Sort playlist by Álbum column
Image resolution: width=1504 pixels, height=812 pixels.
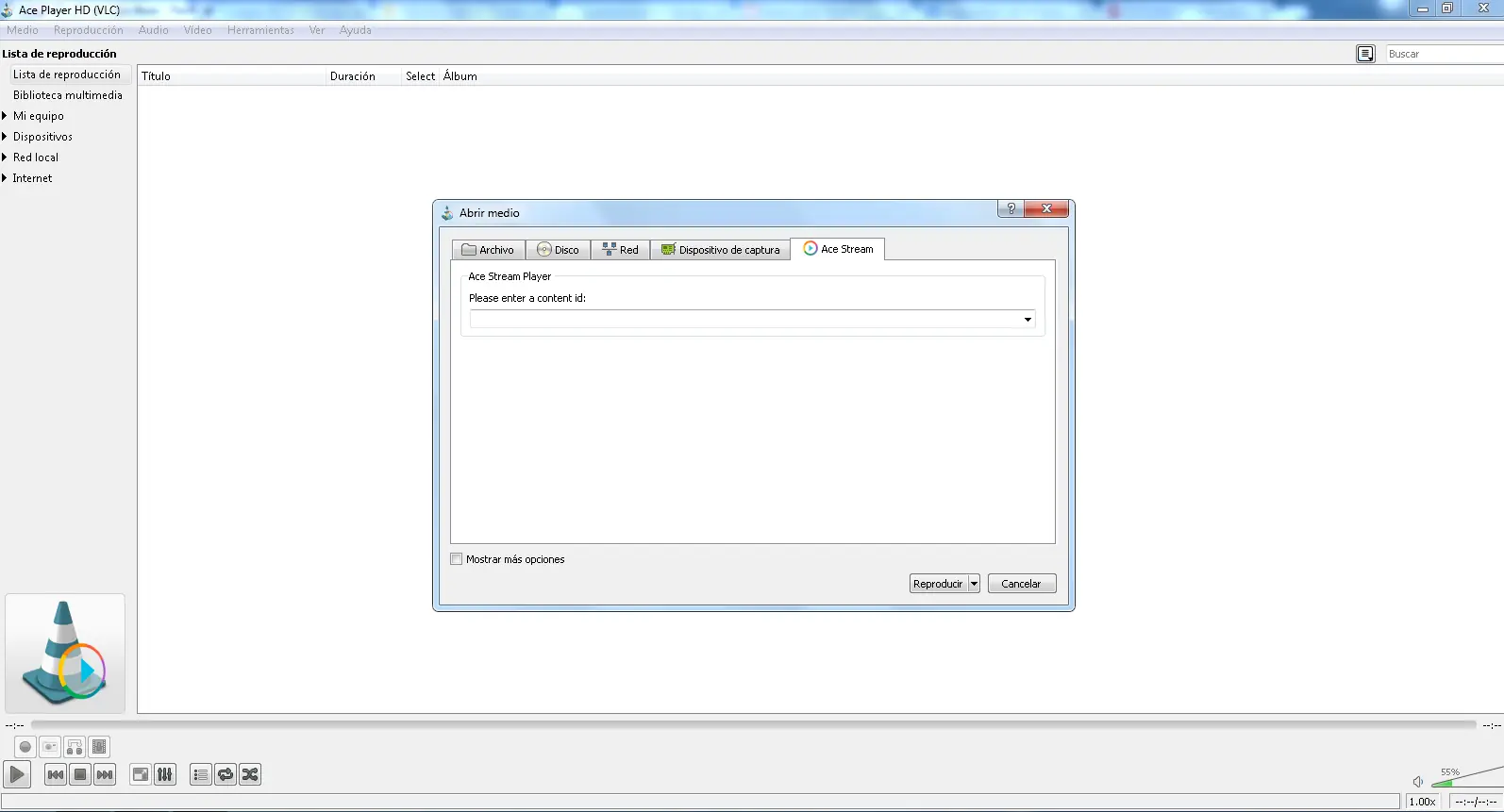[460, 76]
